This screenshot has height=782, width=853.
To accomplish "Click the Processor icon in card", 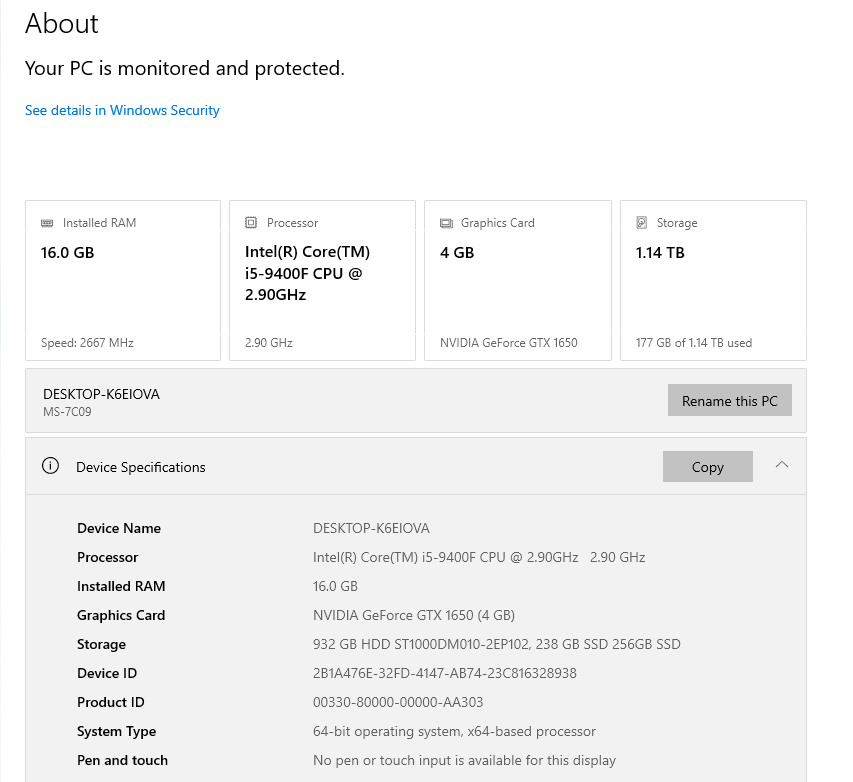I will pos(251,223).
